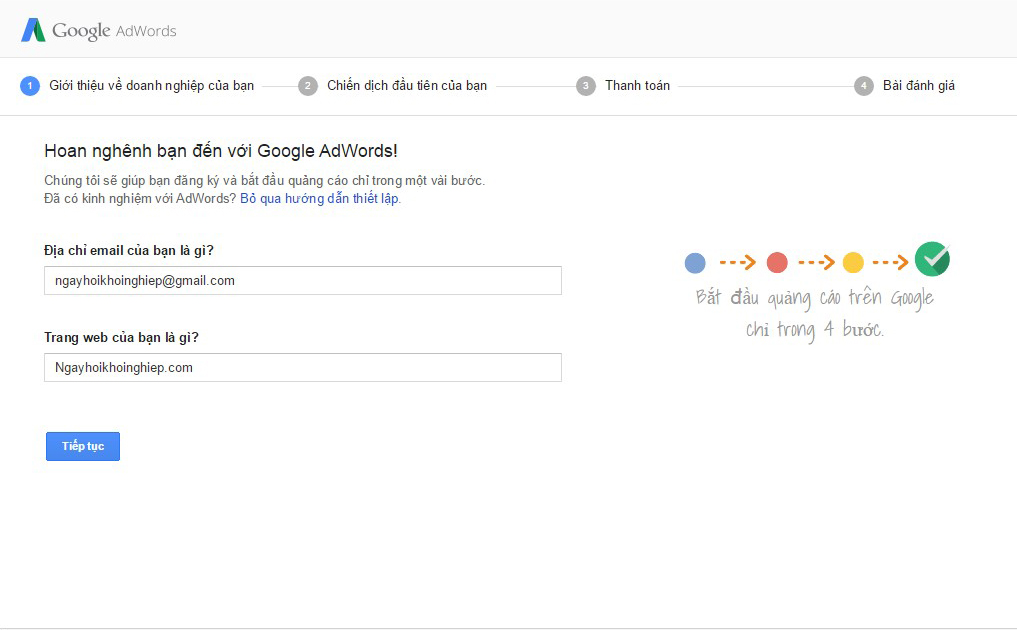Select step 2 numbered circle

point(308,86)
